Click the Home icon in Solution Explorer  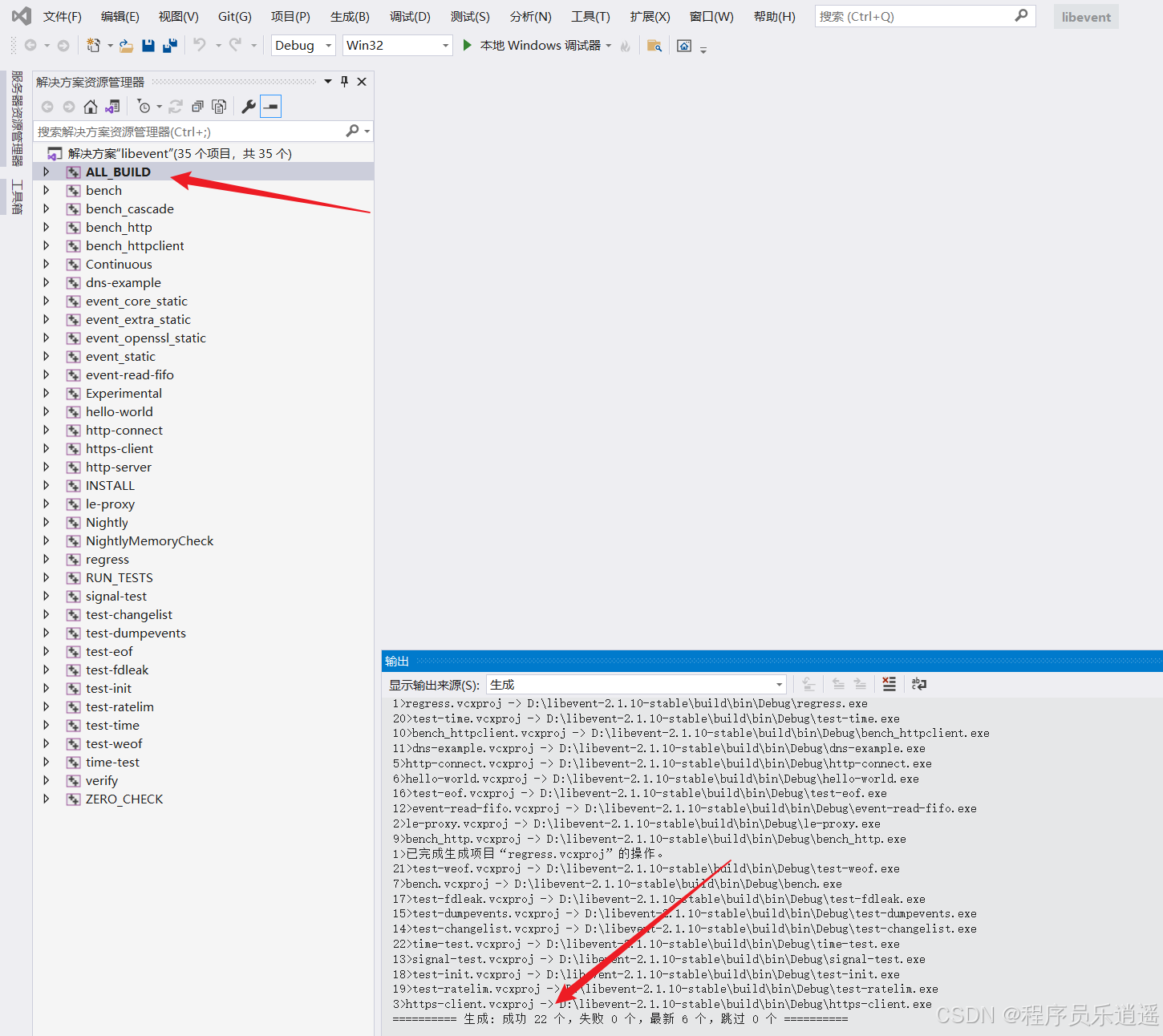coord(91,107)
